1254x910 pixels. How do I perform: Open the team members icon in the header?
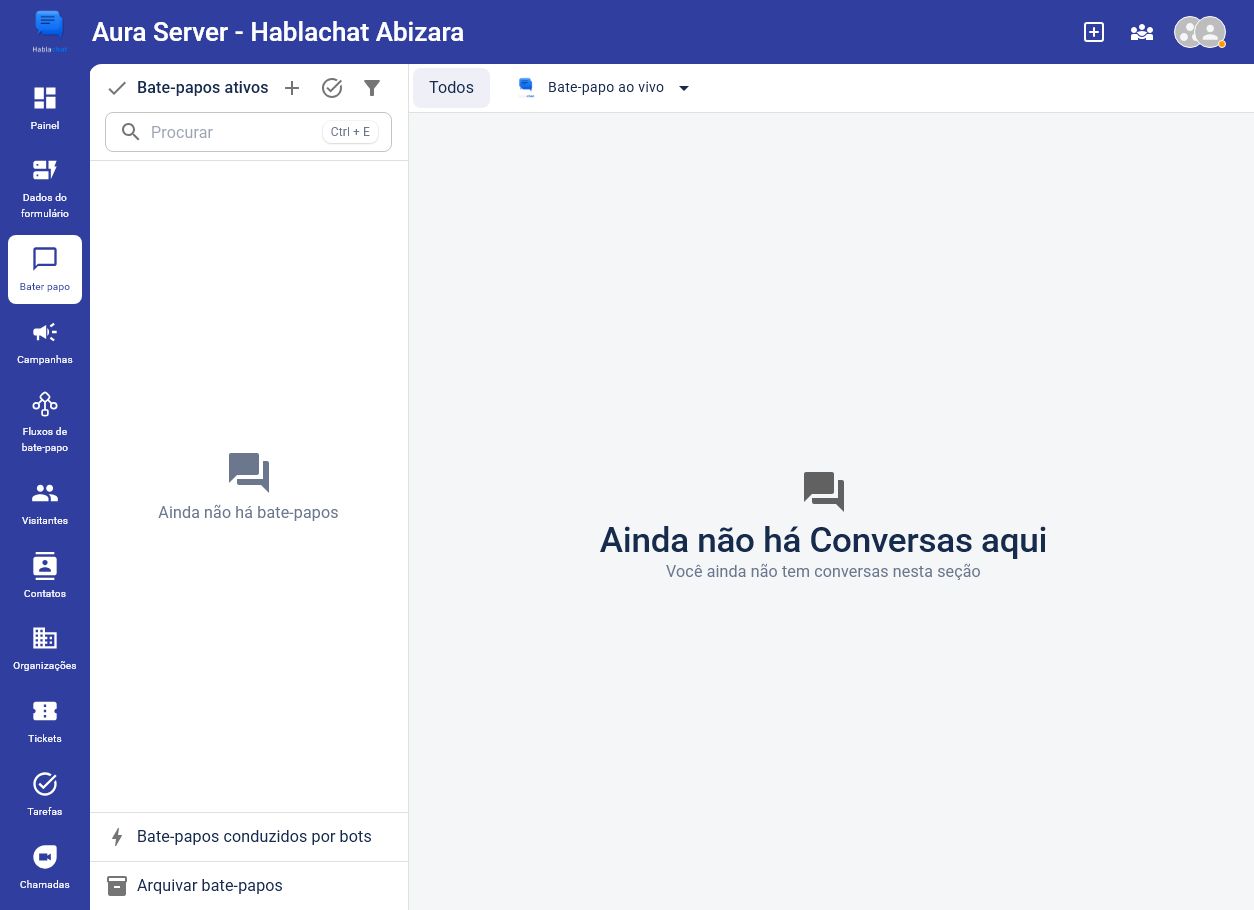pyautogui.click(x=1142, y=32)
